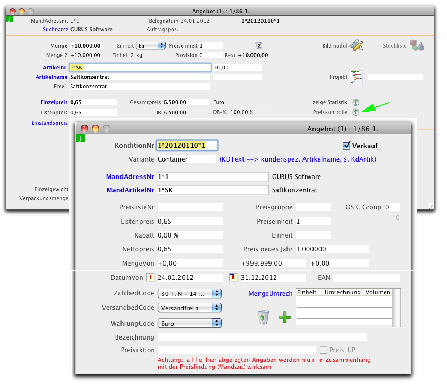
Task: Click the +999.999,00 quantity field
Action: point(273,263)
